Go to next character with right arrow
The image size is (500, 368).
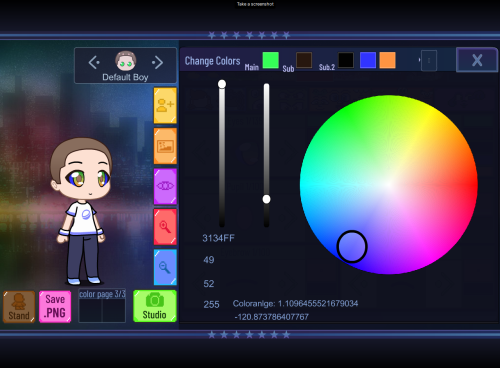[157, 62]
